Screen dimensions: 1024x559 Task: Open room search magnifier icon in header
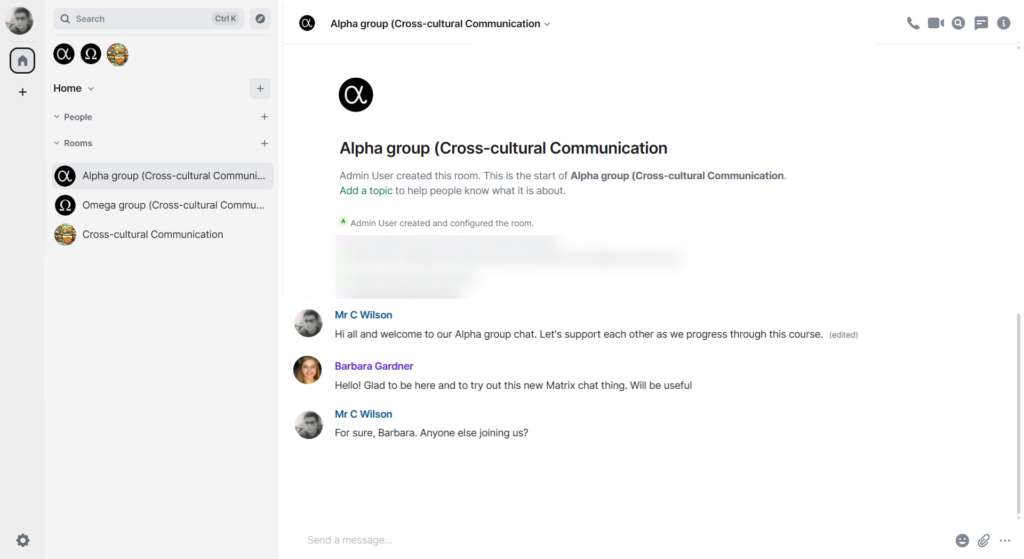(958, 23)
